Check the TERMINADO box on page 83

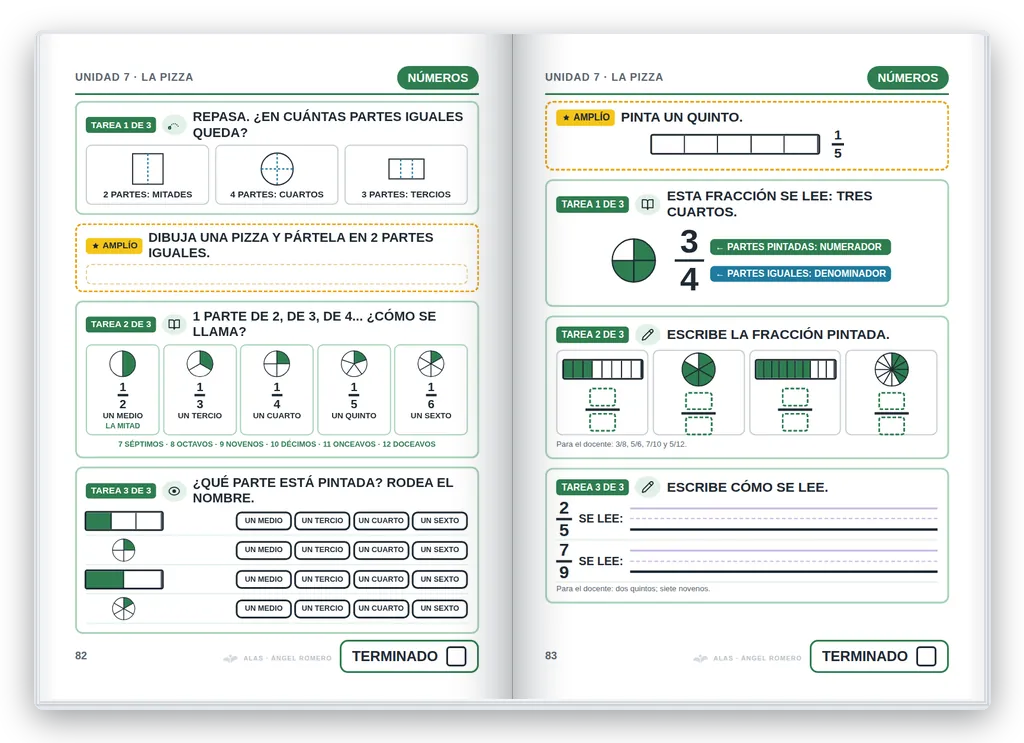pos(926,656)
